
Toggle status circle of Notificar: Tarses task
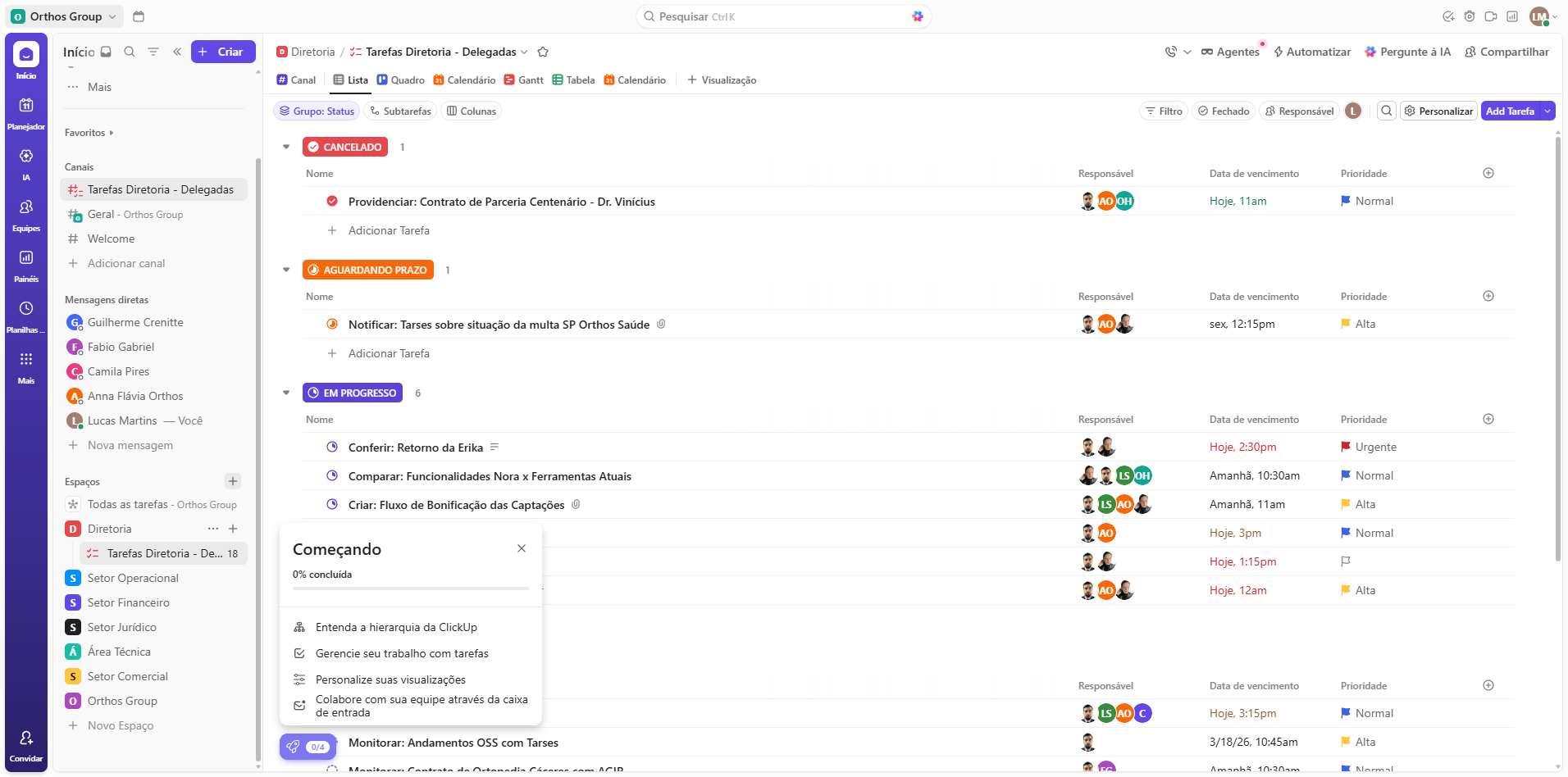[332, 325]
